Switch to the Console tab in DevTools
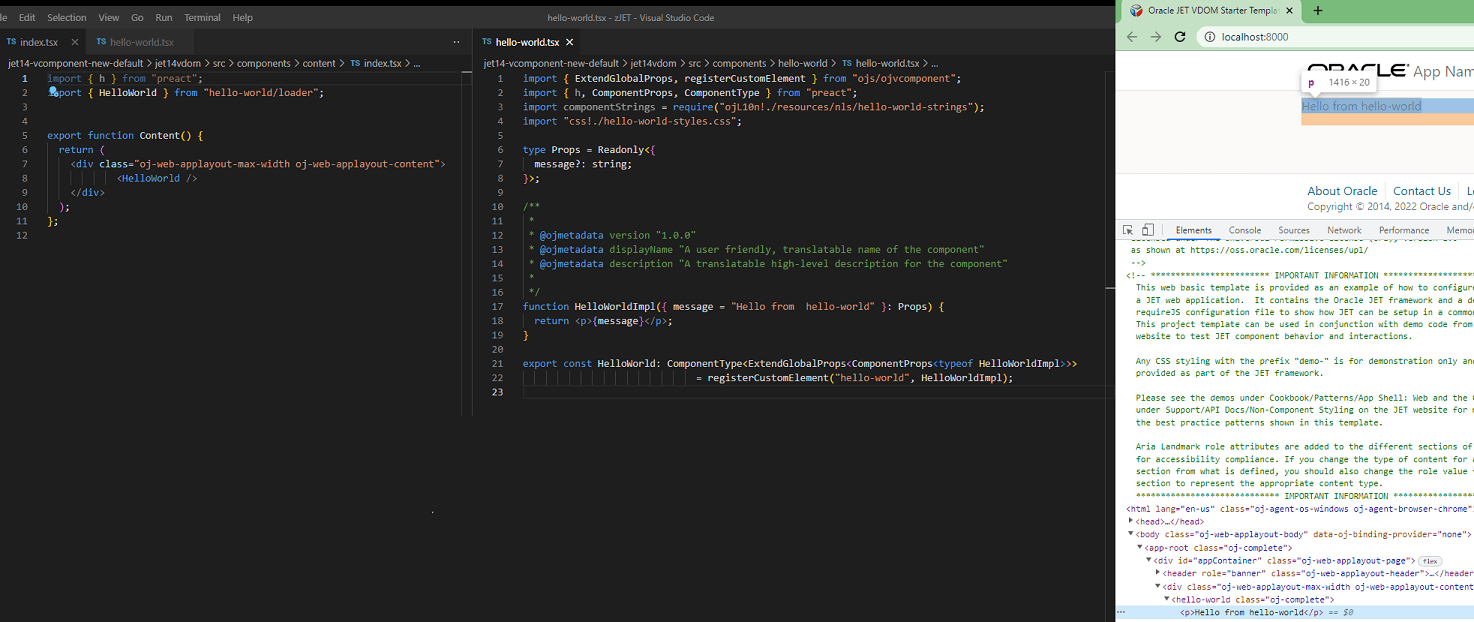 pos(1245,230)
